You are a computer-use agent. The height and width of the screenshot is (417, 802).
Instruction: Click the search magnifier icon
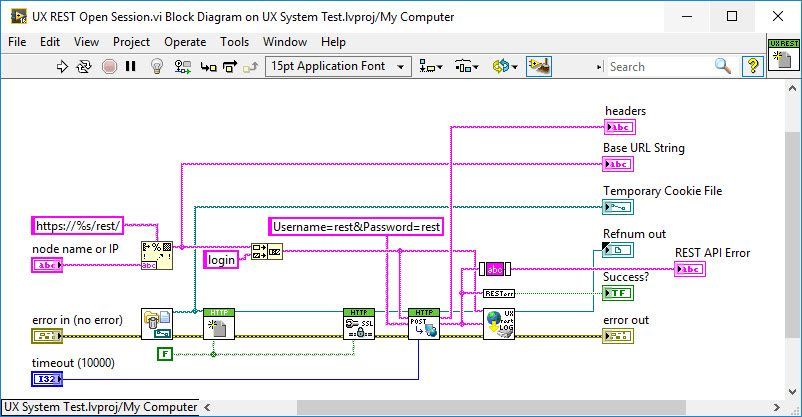(x=723, y=66)
